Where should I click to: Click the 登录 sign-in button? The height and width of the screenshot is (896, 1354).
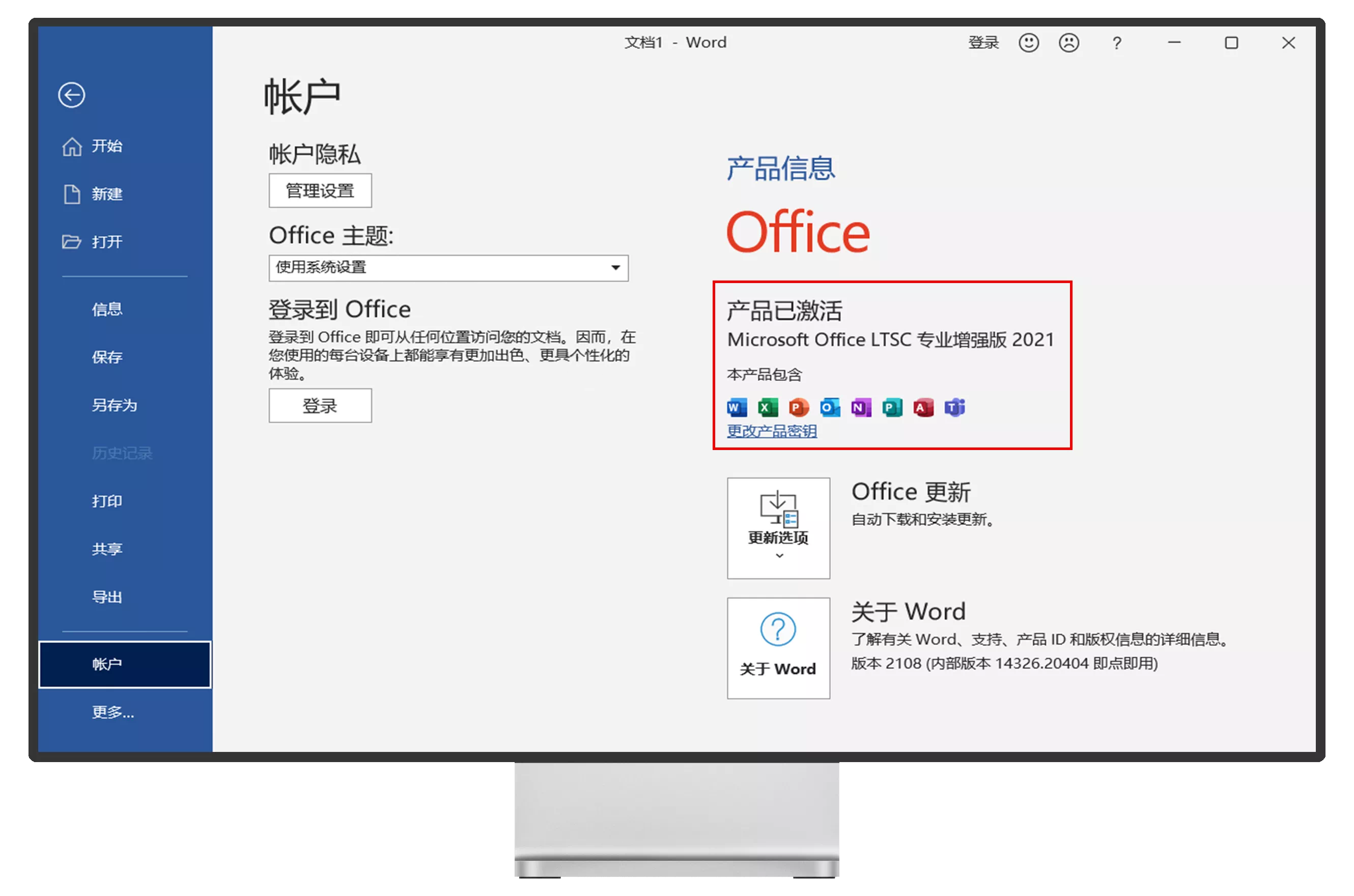[x=320, y=406]
